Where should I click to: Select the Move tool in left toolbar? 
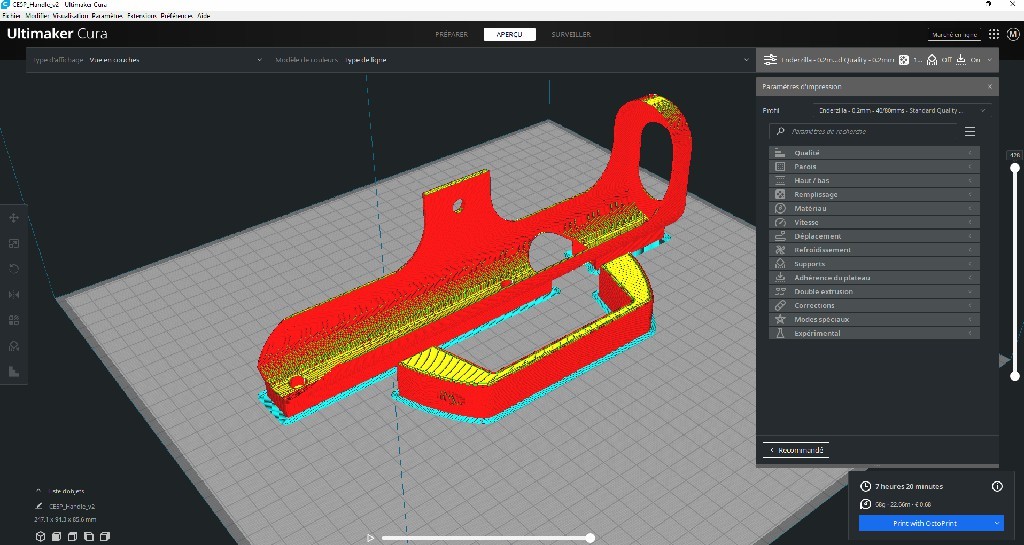(14, 217)
